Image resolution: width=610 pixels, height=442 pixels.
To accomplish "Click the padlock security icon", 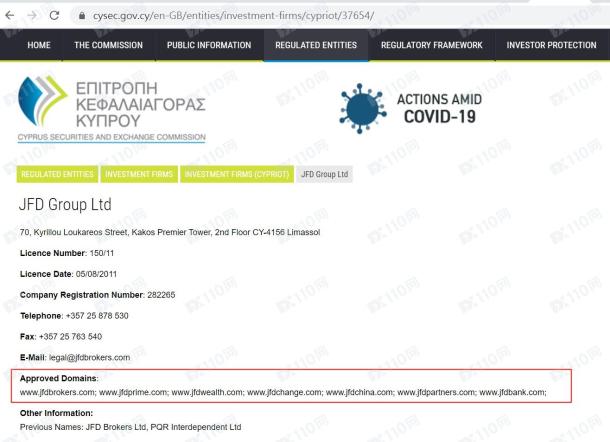I will click(82, 16).
